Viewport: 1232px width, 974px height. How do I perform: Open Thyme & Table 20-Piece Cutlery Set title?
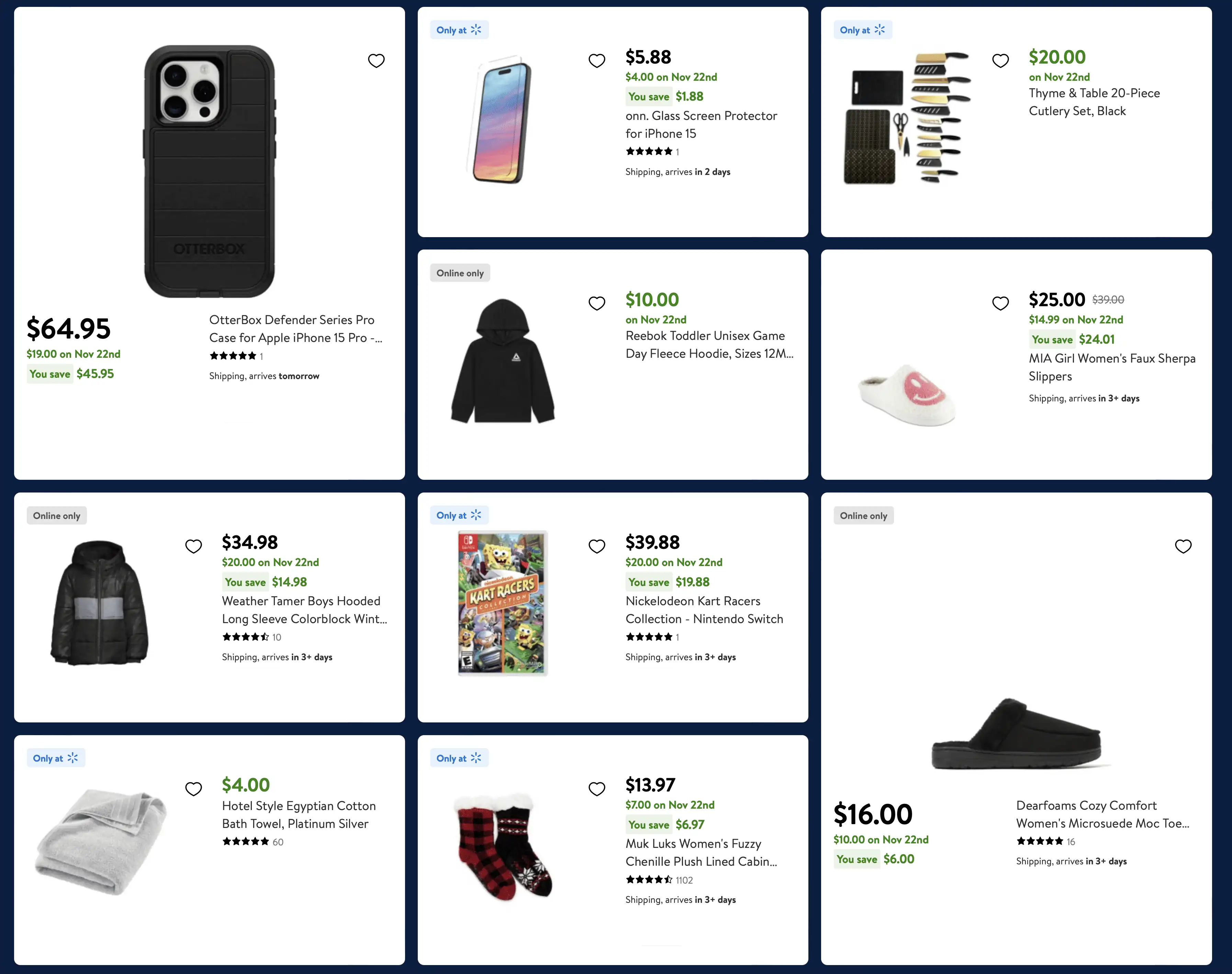tap(1094, 102)
